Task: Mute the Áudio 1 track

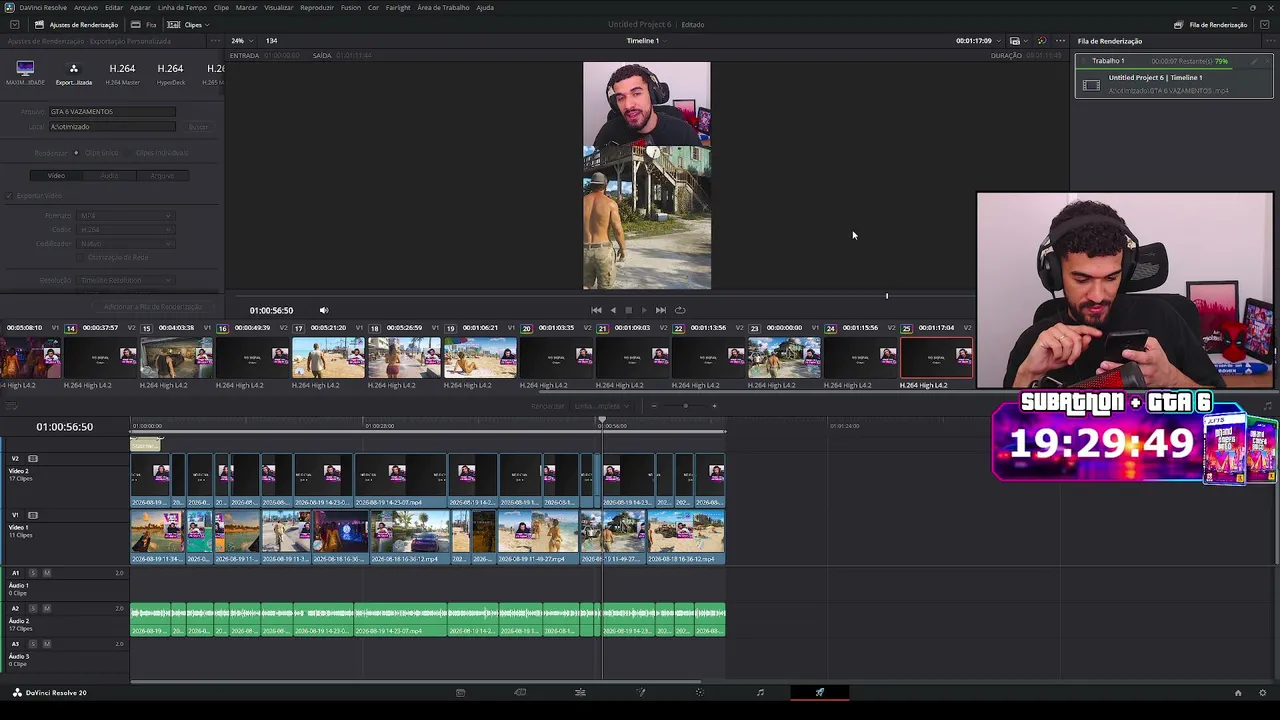Action: pyautogui.click(x=46, y=573)
